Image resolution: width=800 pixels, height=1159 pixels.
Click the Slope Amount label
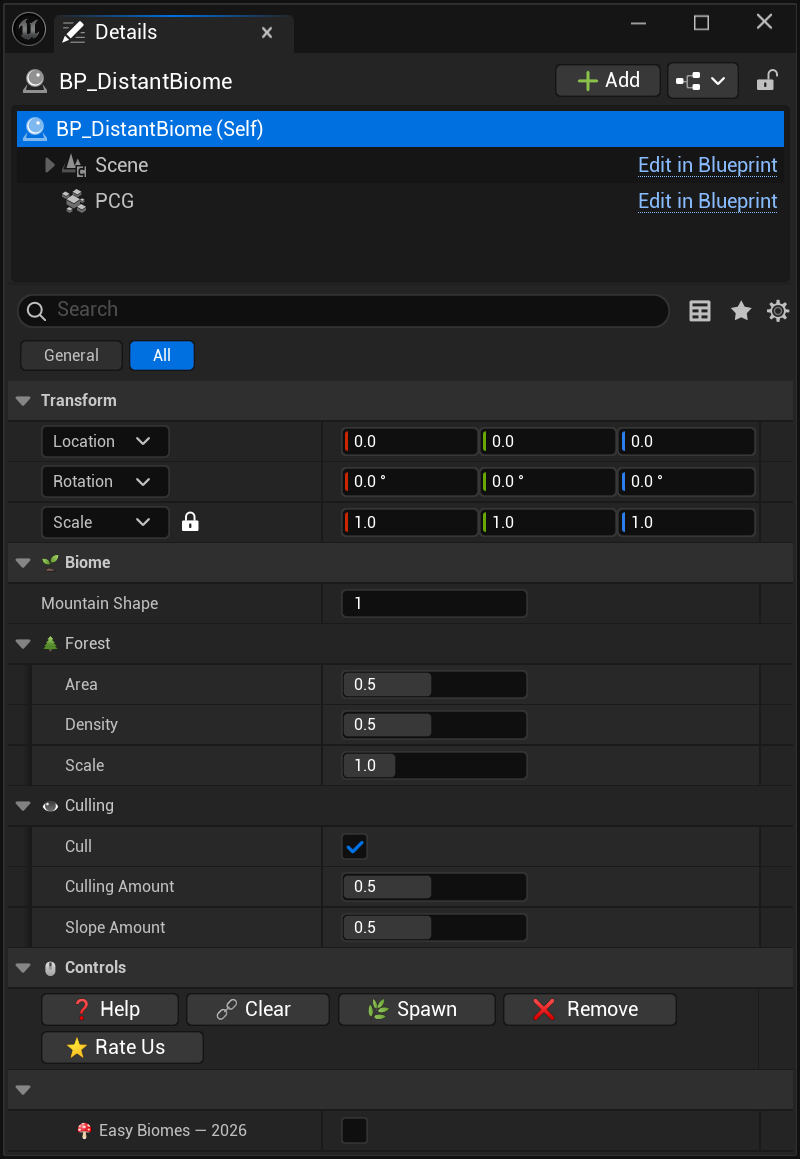coord(115,927)
